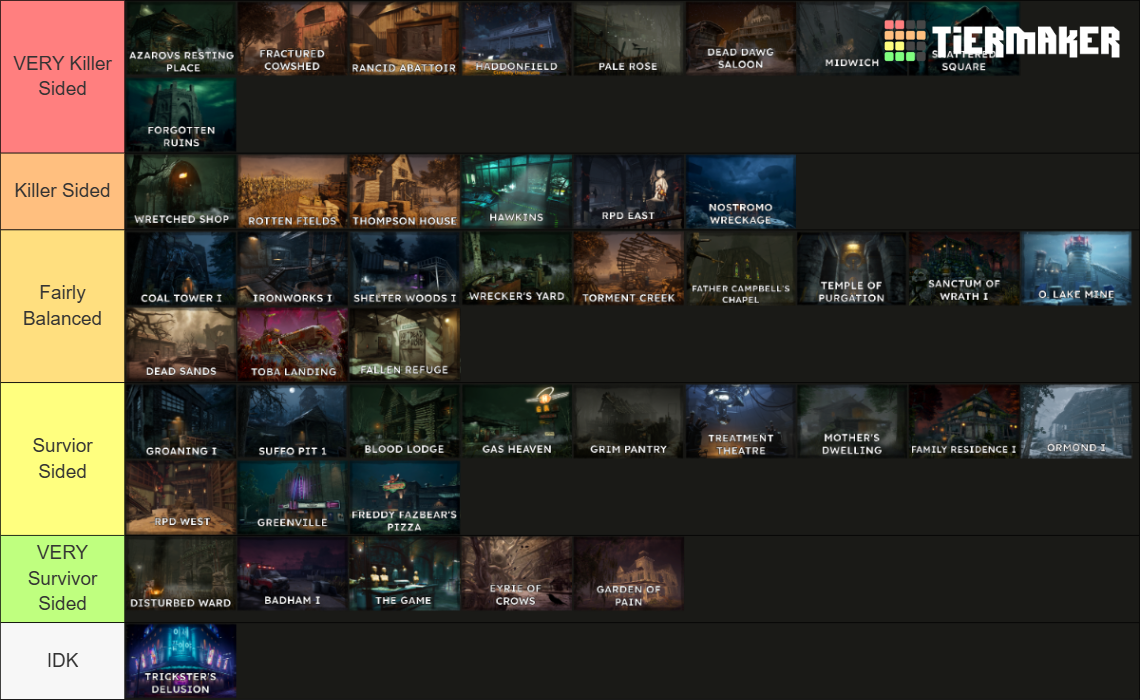1140x700 pixels.
Task: Select the Sanctum of Wrath I tile
Action: click(x=964, y=268)
